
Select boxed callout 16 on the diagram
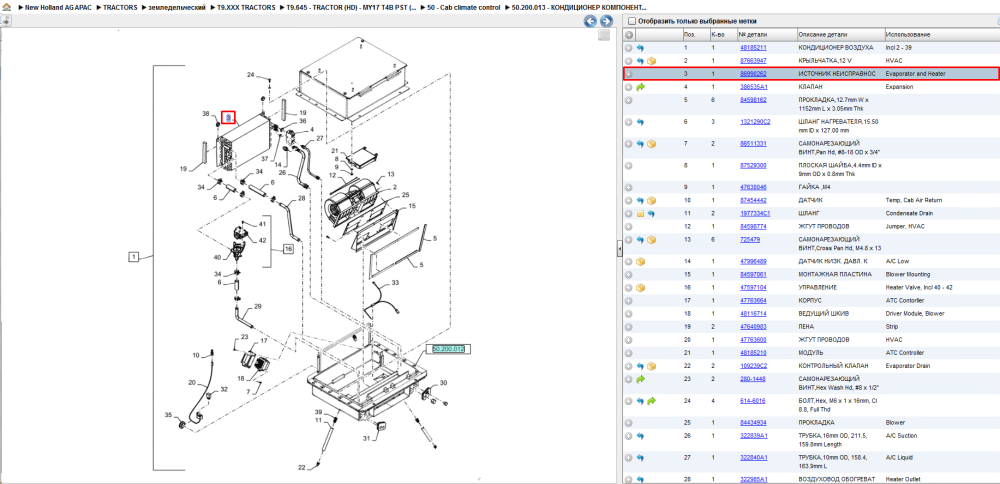pos(288,249)
